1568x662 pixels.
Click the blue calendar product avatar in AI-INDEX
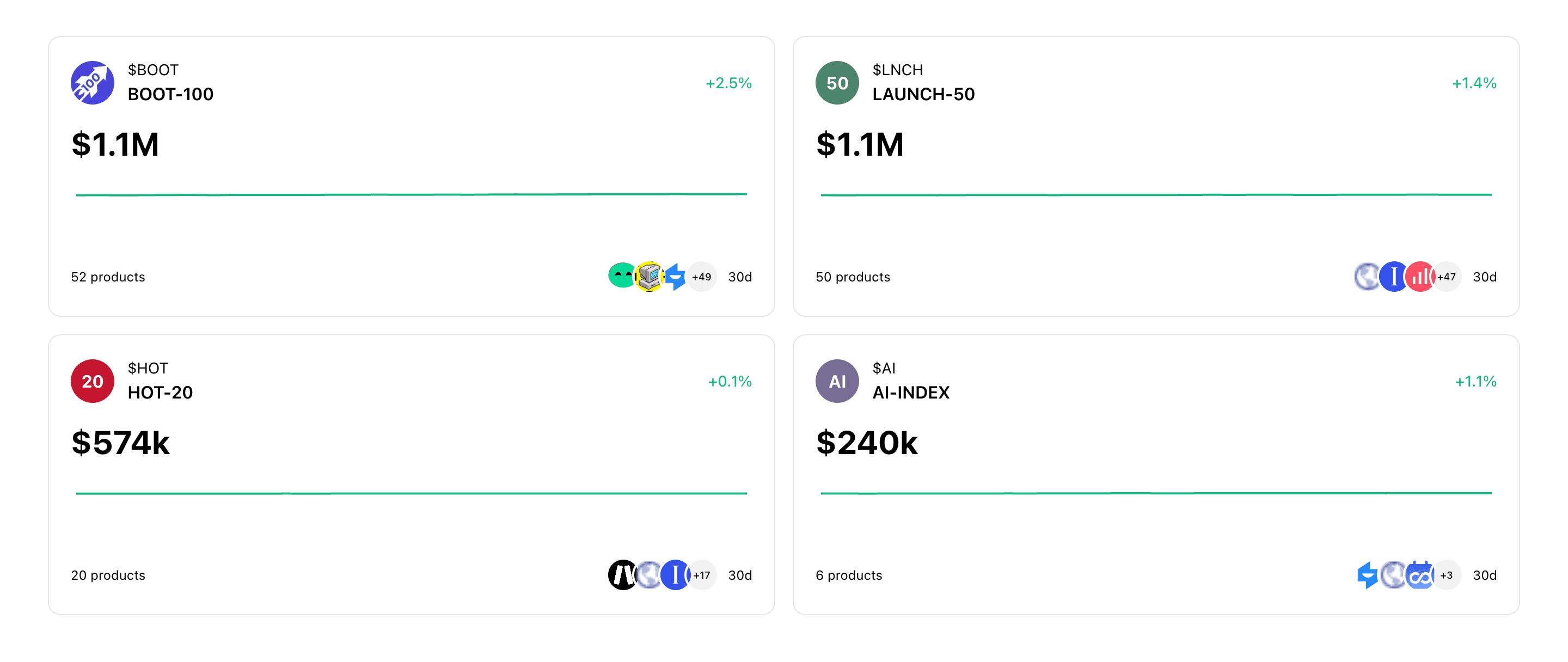(x=1419, y=574)
